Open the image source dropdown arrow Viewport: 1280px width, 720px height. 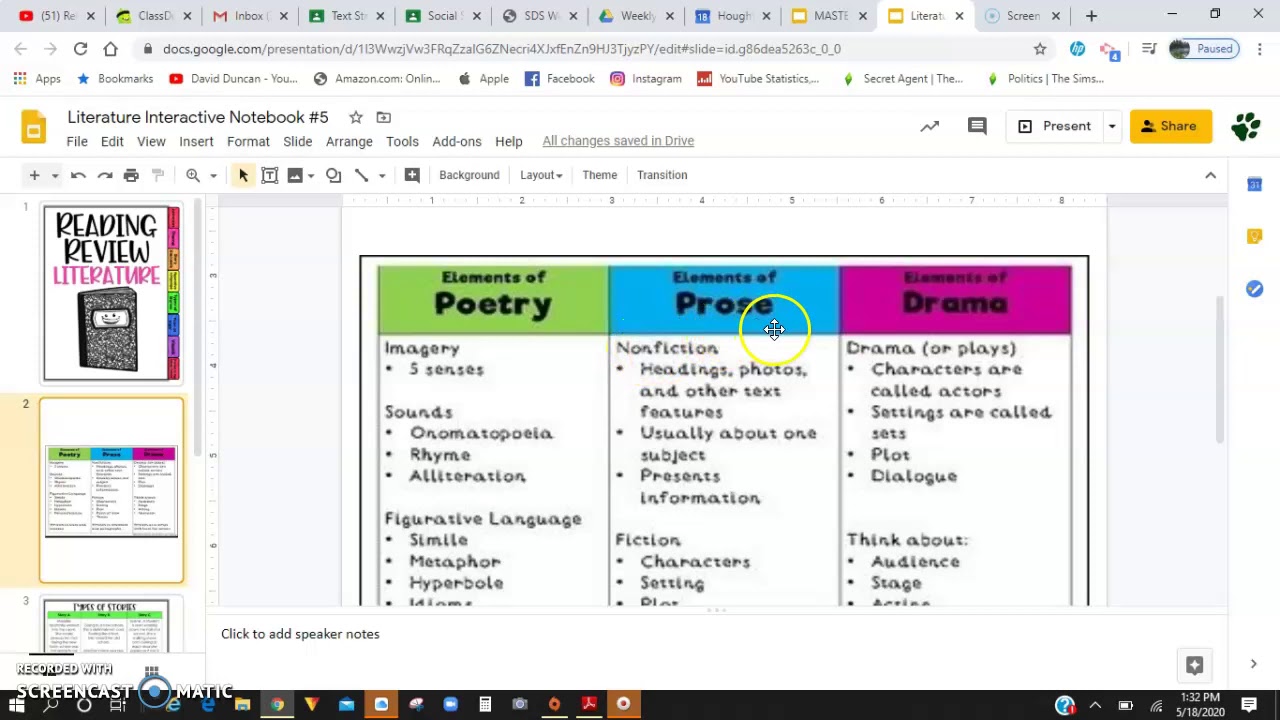tap(311, 175)
